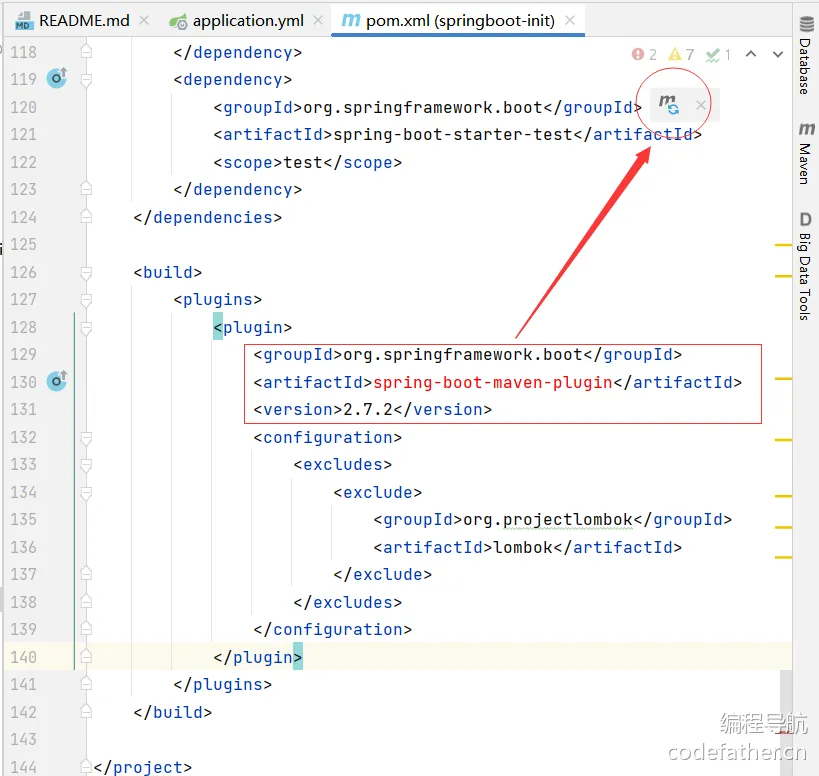
Task: Collapse the plugin block at line 128
Action: pyautogui.click(x=86, y=327)
